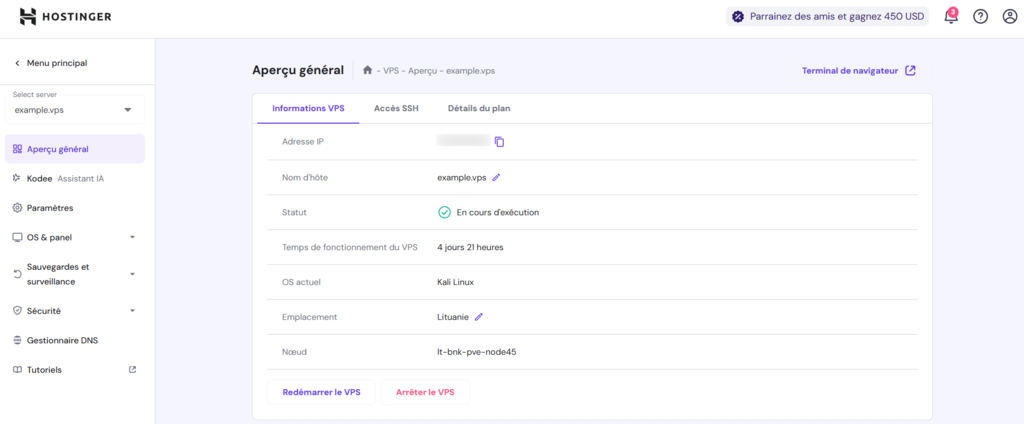This screenshot has height=424, width=1024.
Task: Click the Aperçu général grid icon
Action: [18, 149]
